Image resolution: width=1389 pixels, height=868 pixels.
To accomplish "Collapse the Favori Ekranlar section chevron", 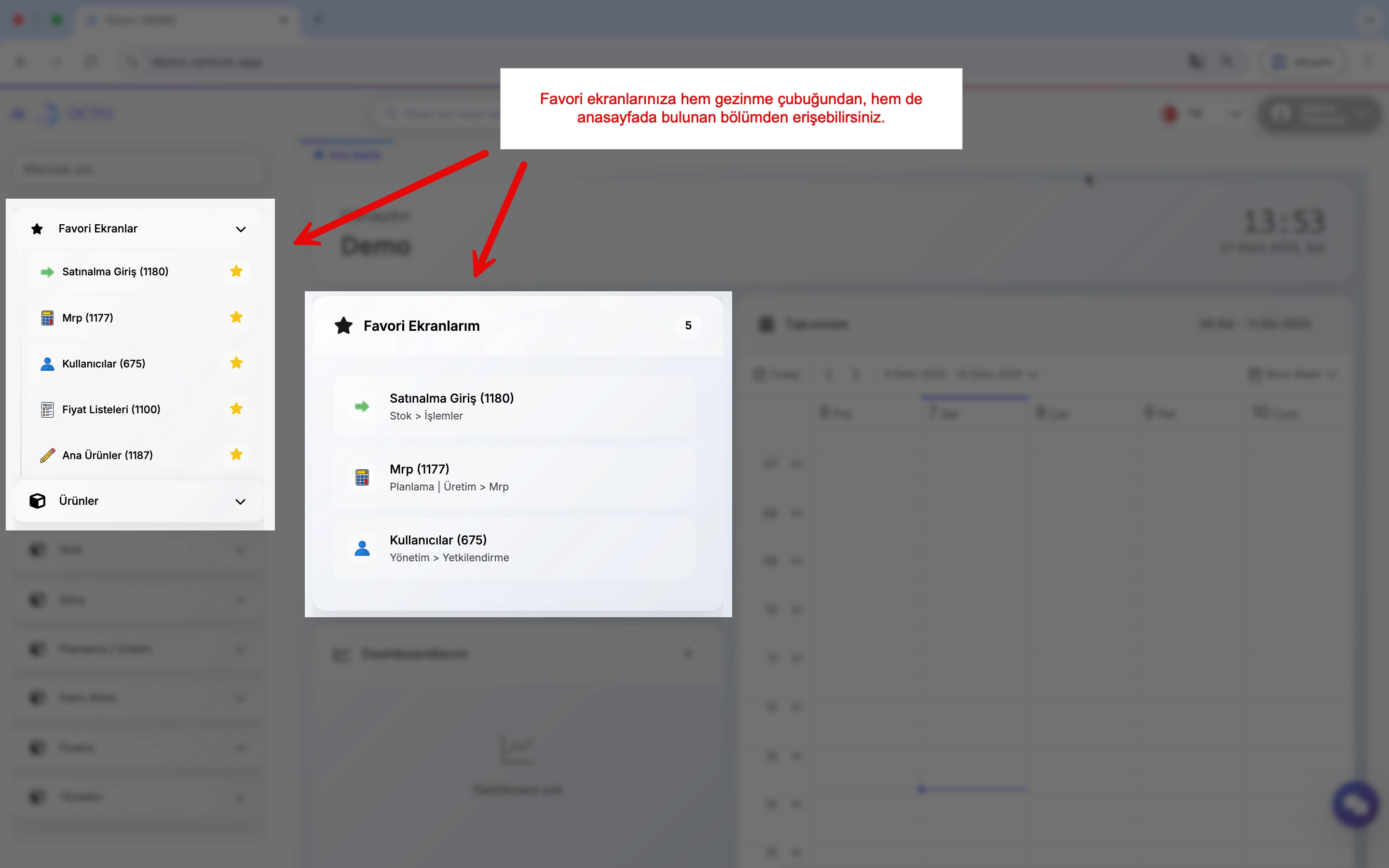I will (241, 229).
